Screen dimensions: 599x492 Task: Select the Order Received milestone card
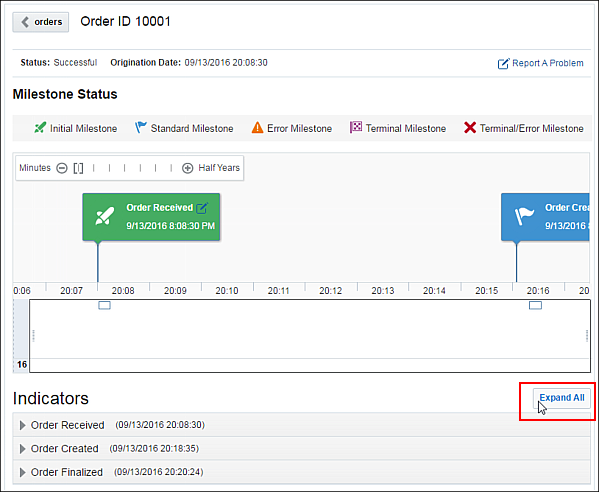point(151,217)
